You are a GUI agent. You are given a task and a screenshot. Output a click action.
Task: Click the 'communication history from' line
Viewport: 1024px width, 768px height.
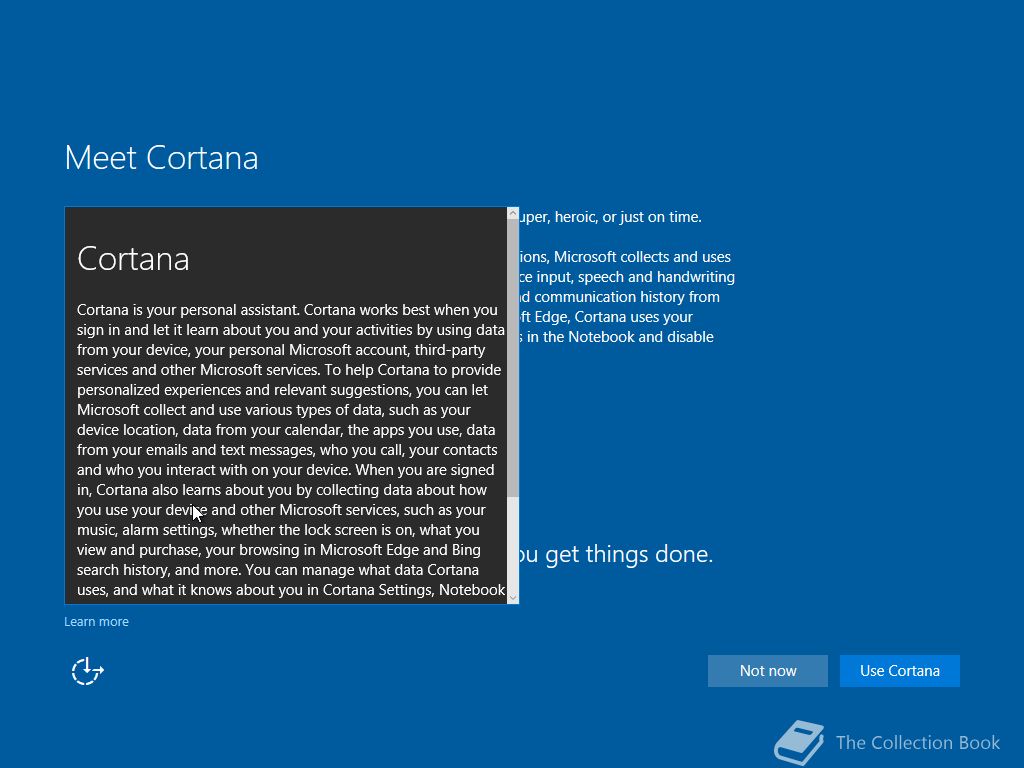[627, 296]
